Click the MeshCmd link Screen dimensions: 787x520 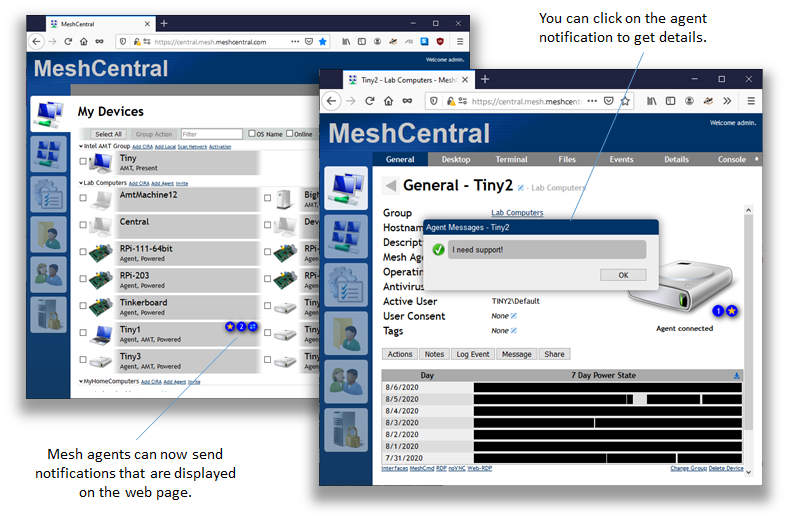pyautogui.click(x=422, y=468)
